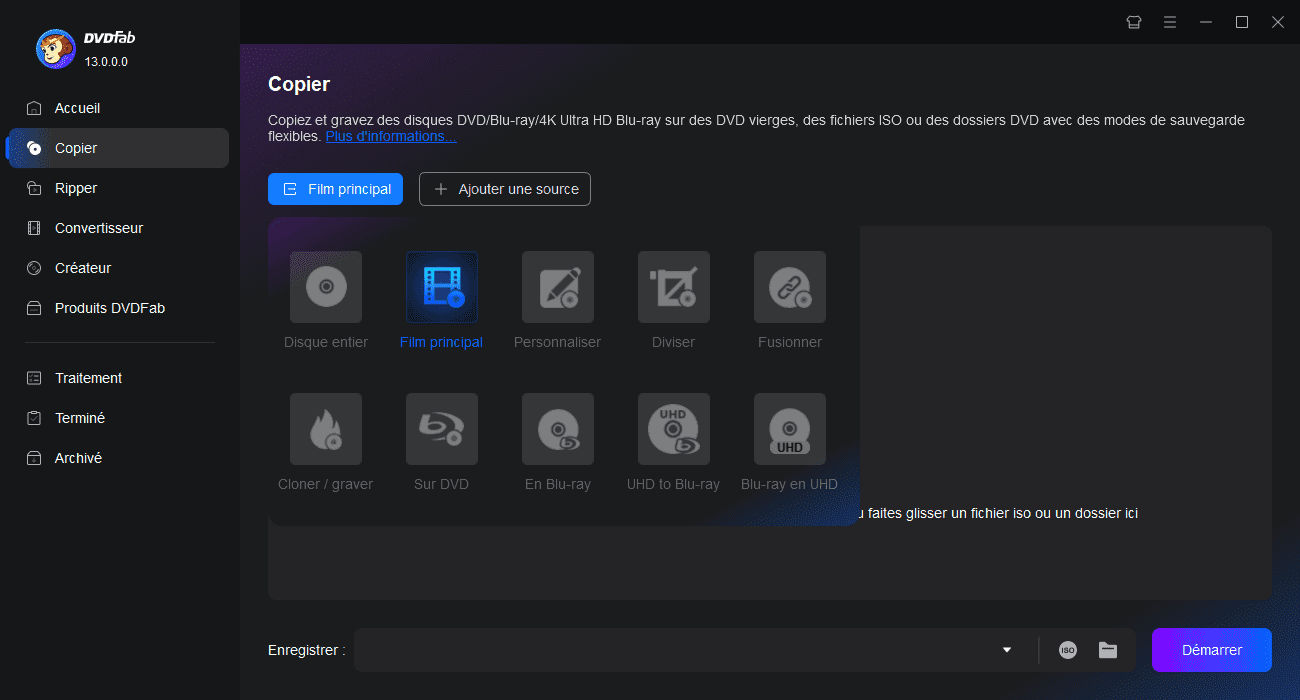Select the Blu-ray en UHD mode
This screenshot has width=1300, height=700.
(790, 429)
